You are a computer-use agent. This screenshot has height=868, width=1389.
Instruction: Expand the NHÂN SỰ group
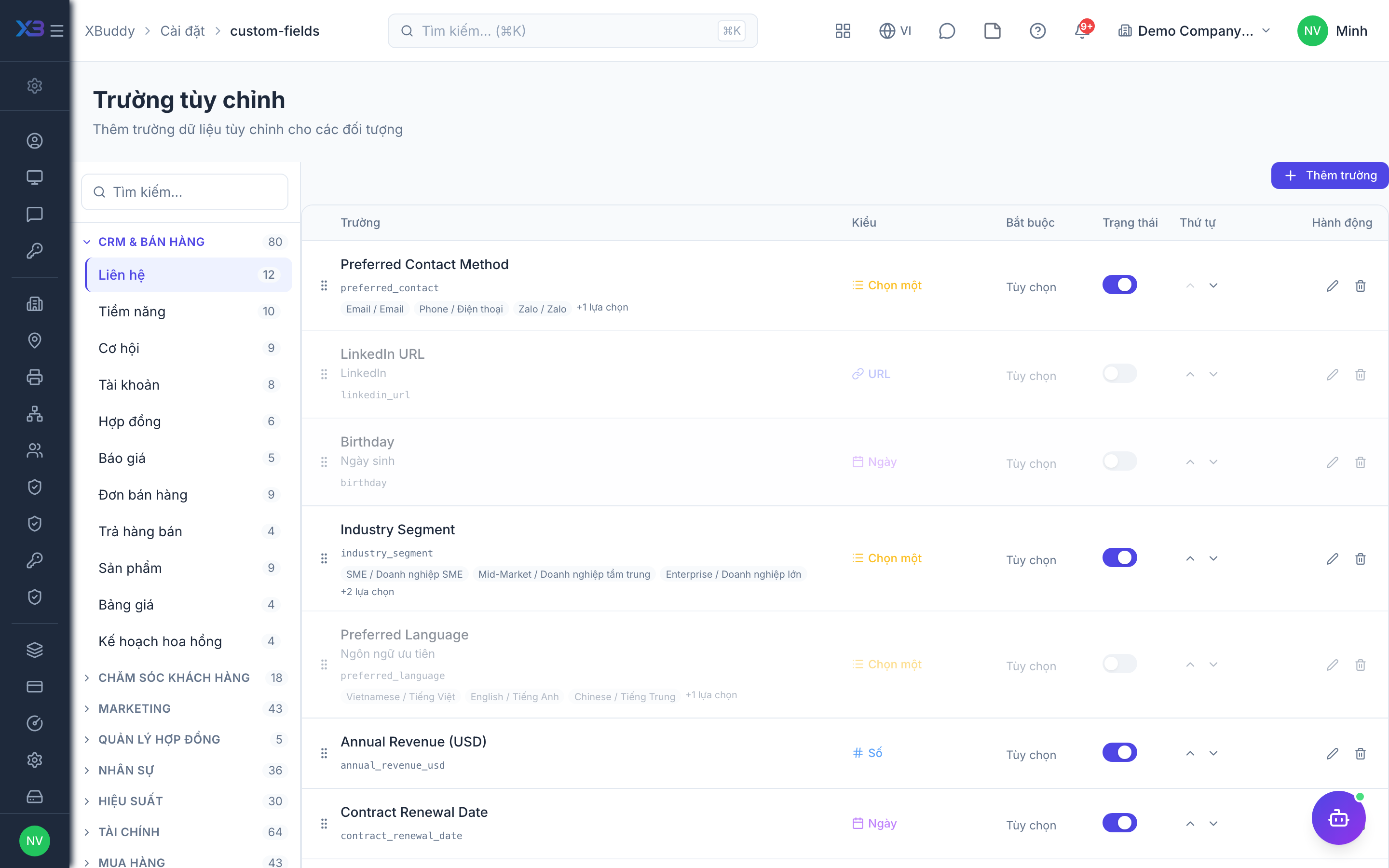185,770
